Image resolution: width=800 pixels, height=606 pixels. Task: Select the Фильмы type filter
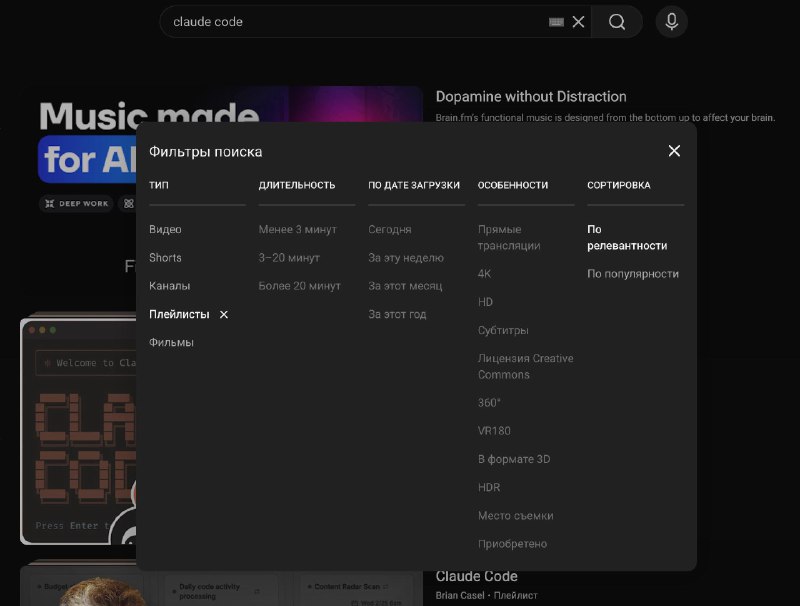pyautogui.click(x=171, y=342)
